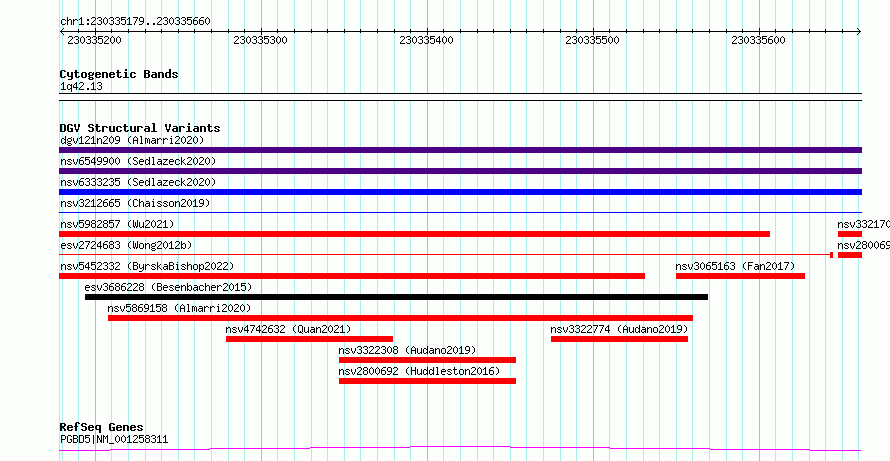Click the short red bar under the cut-off nsv280069 label
The height and width of the screenshot is (461, 890).
[x=850, y=255]
